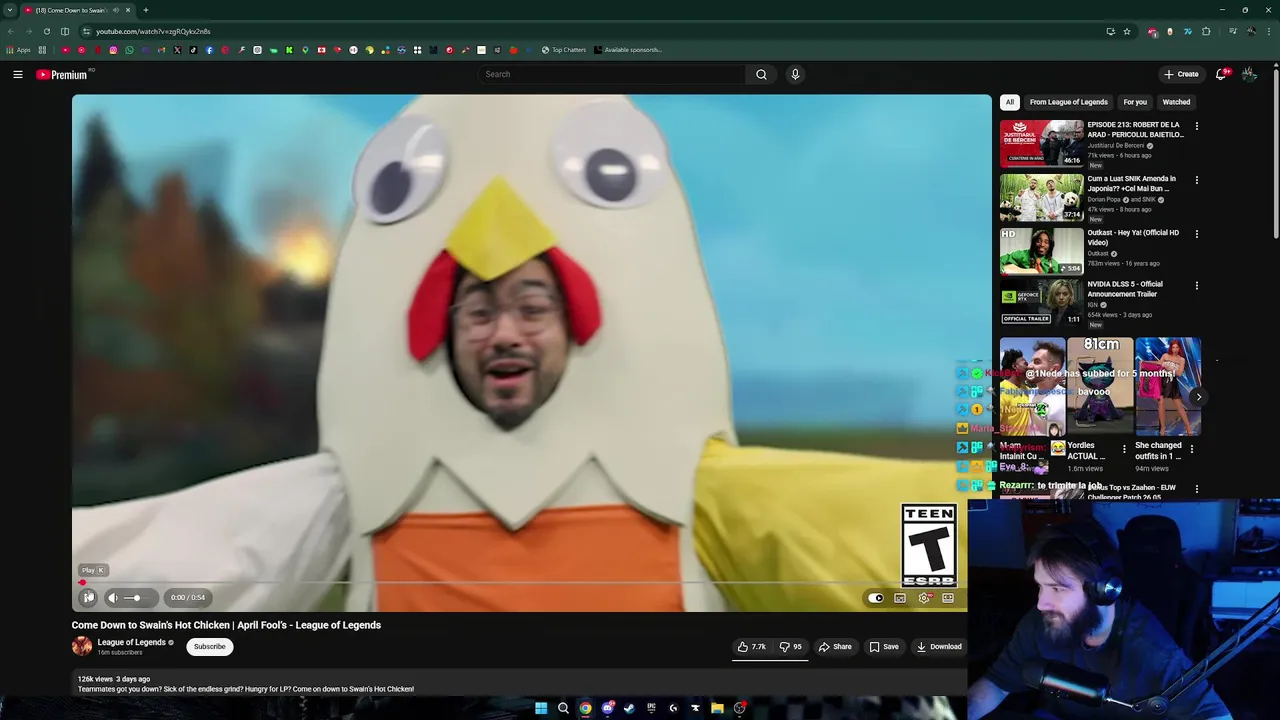Open Chrome media controls icon
1280x720 pixels.
[1233, 31]
